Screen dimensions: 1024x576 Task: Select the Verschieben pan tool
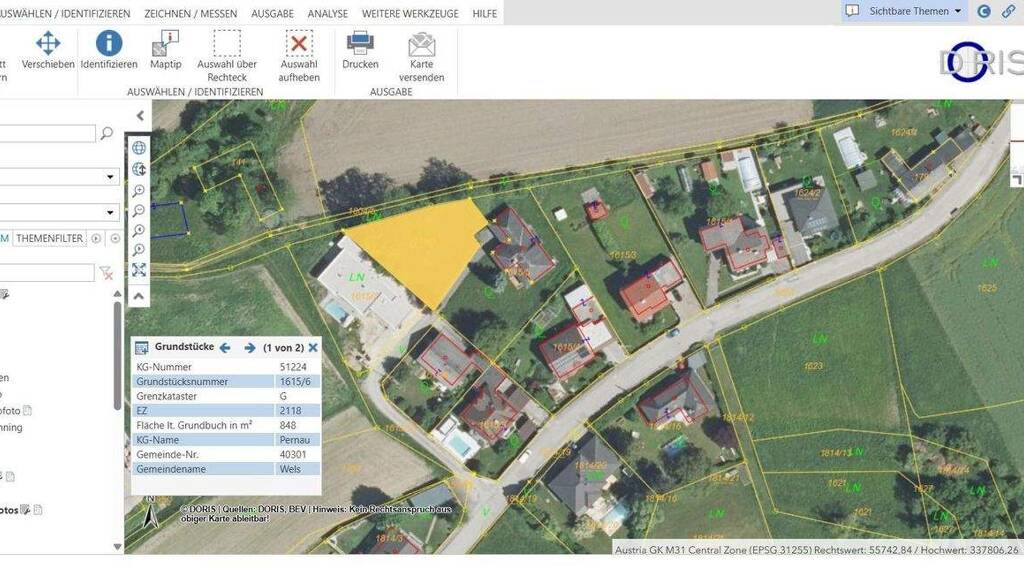tap(48, 51)
